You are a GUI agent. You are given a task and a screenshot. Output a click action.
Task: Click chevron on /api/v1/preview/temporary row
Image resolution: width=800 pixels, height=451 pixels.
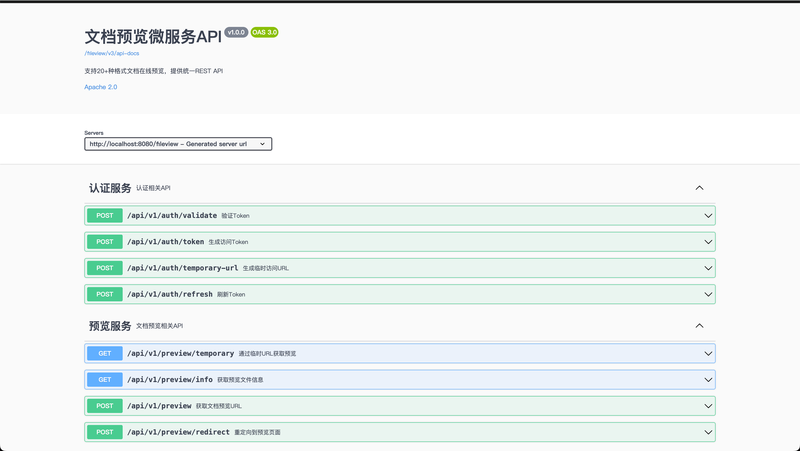(708, 353)
